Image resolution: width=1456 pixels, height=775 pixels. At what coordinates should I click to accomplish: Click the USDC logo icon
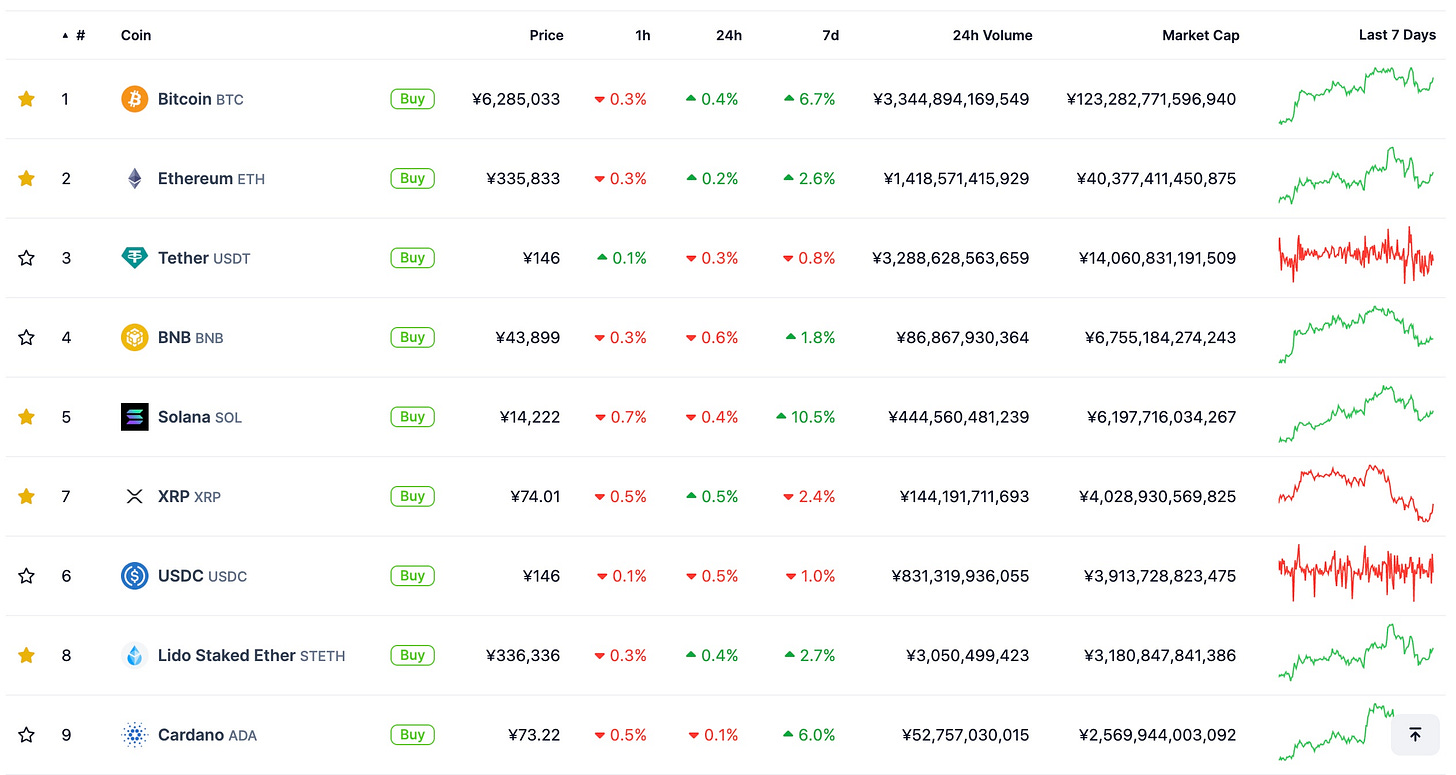(x=134, y=576)
